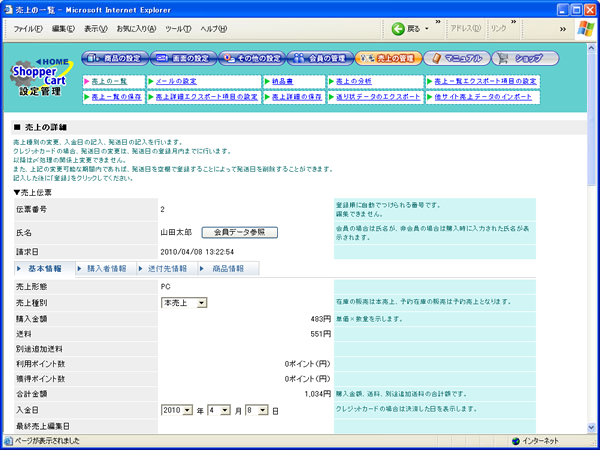This screenshot has height=450, width=600.
Task: Click the リンク toolbar label
Action: point(499,29)
